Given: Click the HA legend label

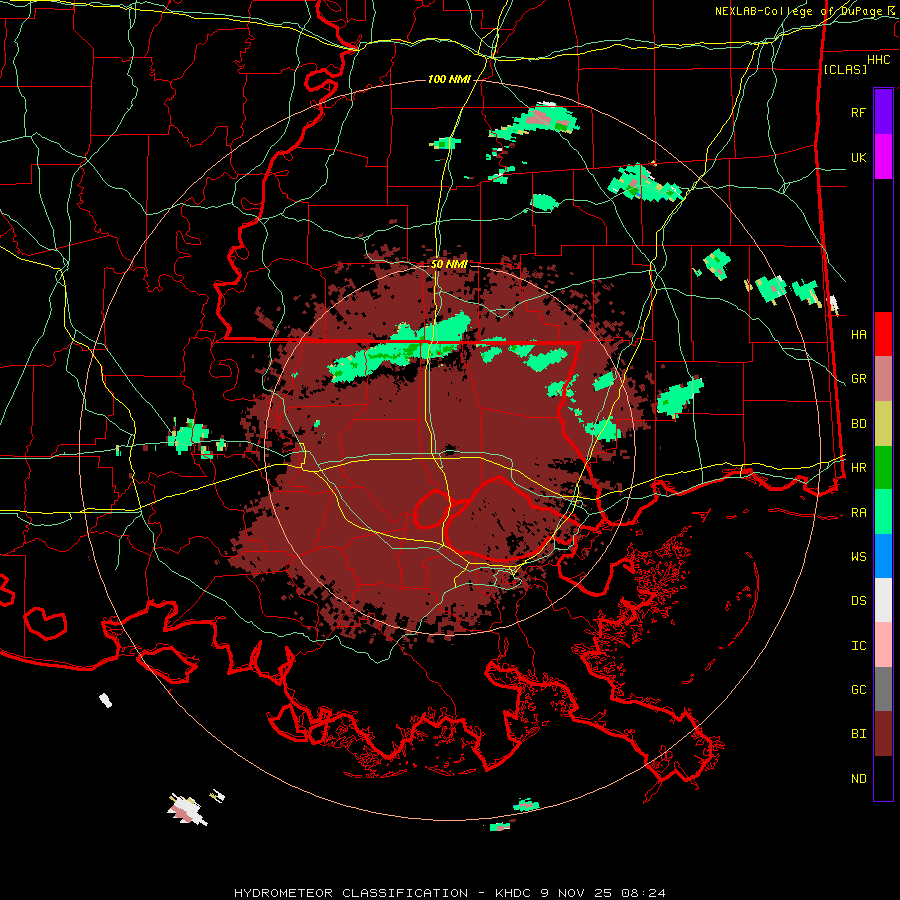Looking at the screenshot, I should [858, 335].
